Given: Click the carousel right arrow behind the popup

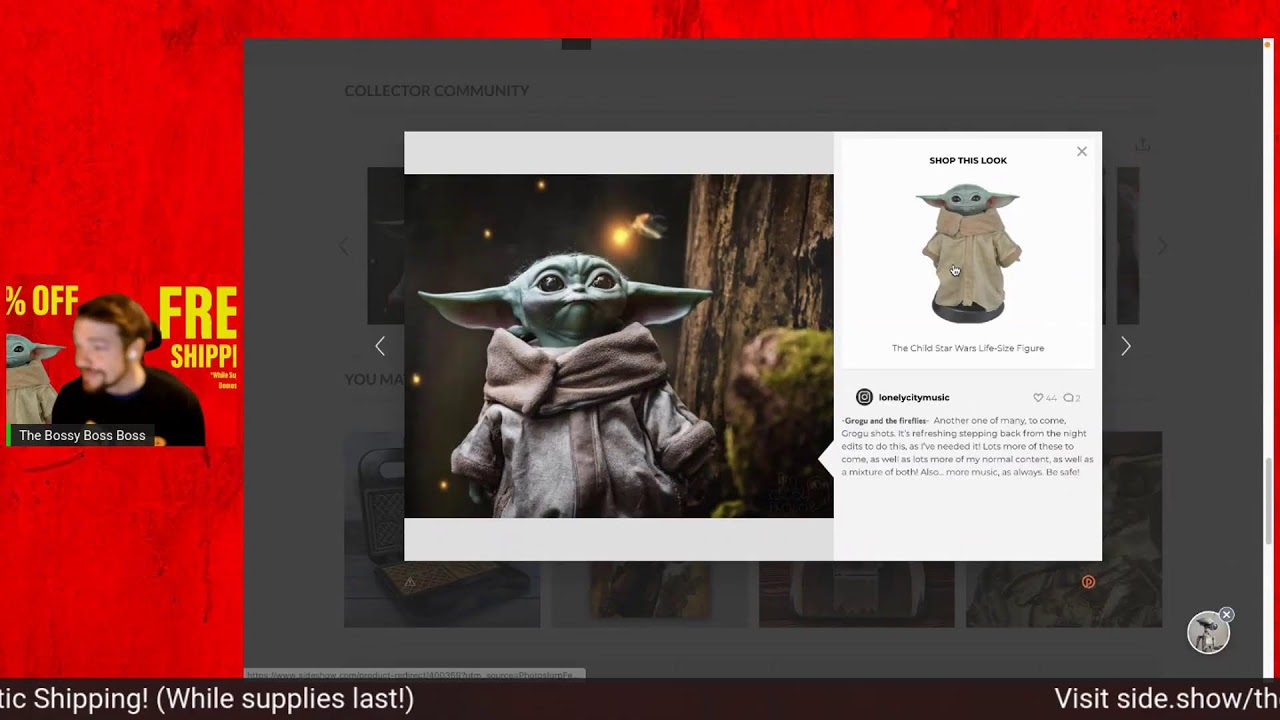Looking at the screenshot, I should pos(1162,246).
